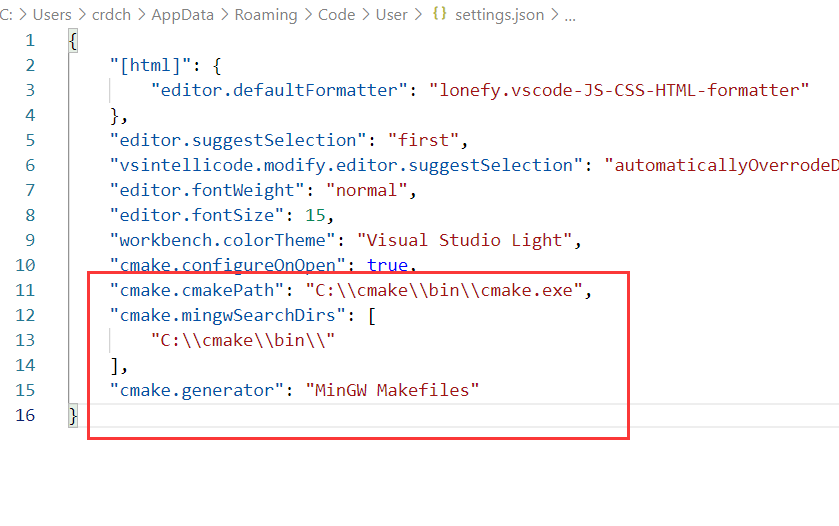Viewport: 839px width, 526px height.
Task: Click the opening brace on line 1
Action: 73,41
